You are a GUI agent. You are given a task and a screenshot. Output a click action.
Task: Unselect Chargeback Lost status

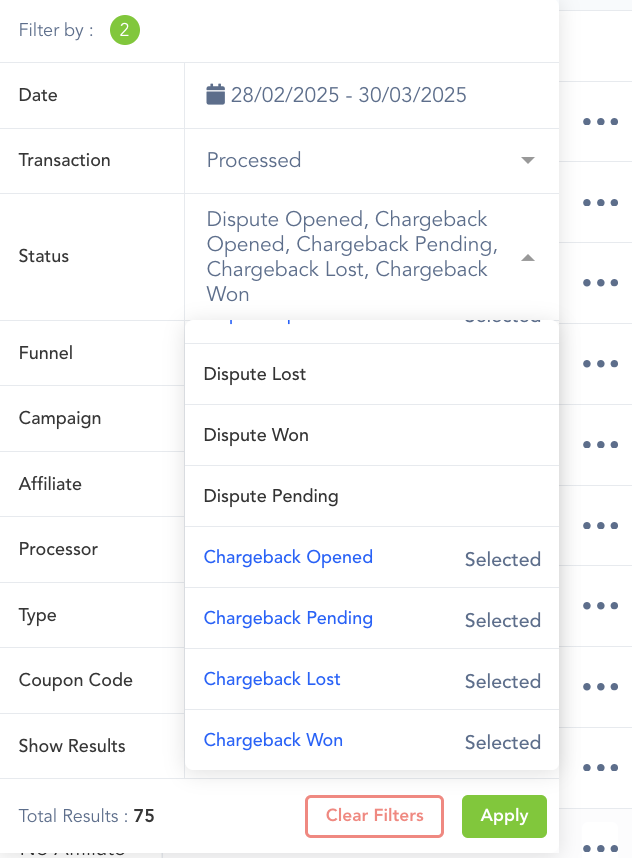(272, 679)
